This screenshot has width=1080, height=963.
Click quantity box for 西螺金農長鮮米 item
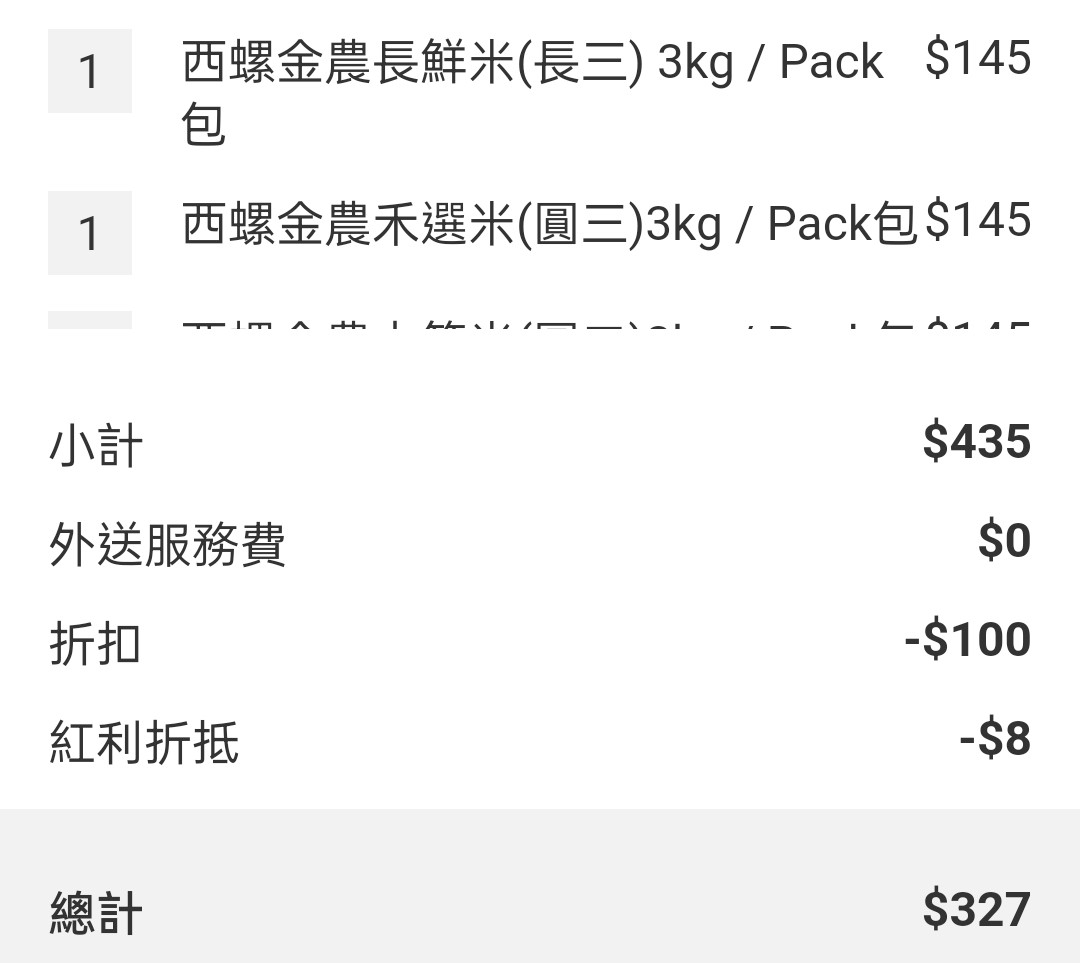click(x=90, y=71)
